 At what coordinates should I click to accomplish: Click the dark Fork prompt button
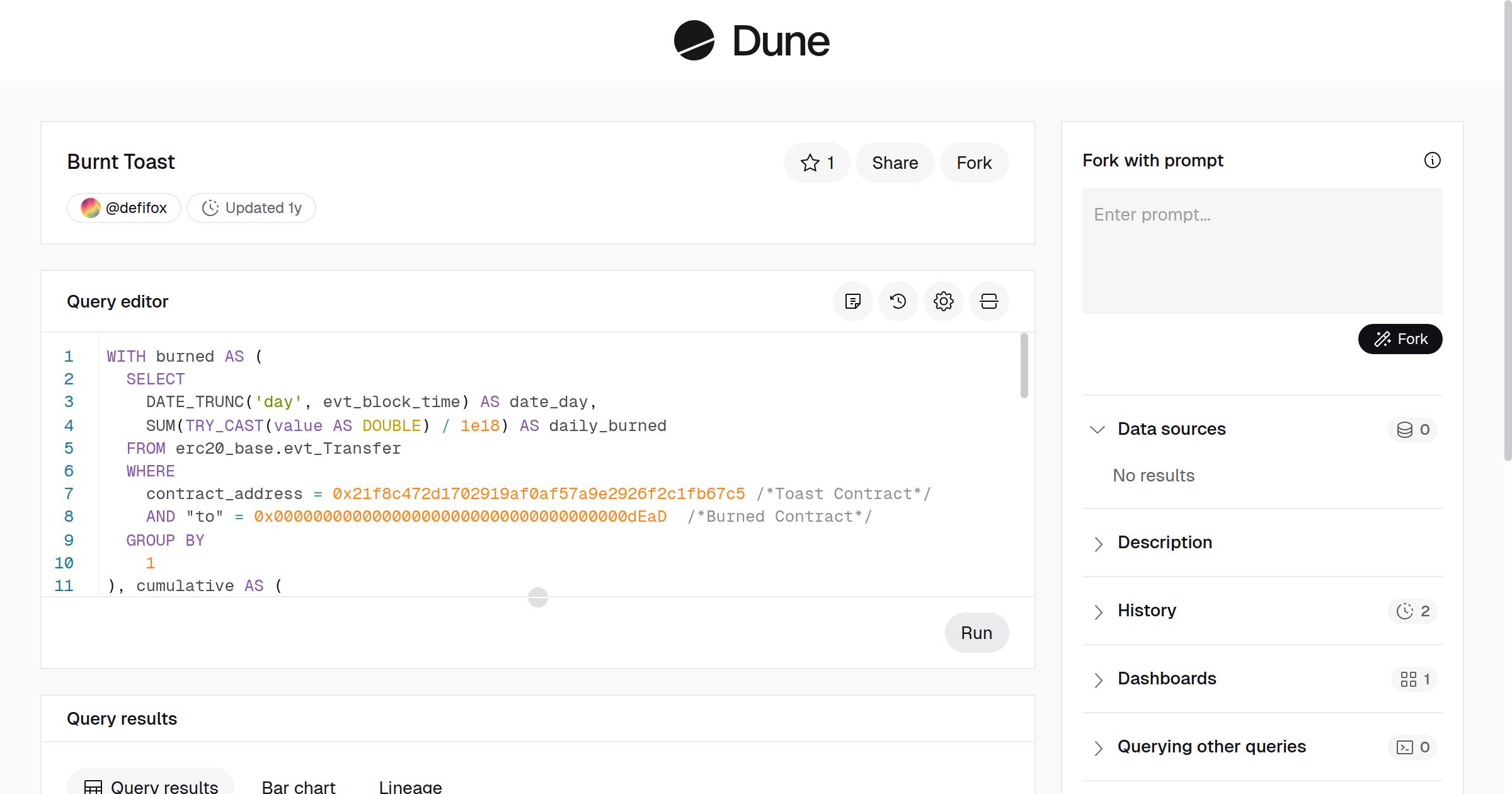(x=1400, y=340)
